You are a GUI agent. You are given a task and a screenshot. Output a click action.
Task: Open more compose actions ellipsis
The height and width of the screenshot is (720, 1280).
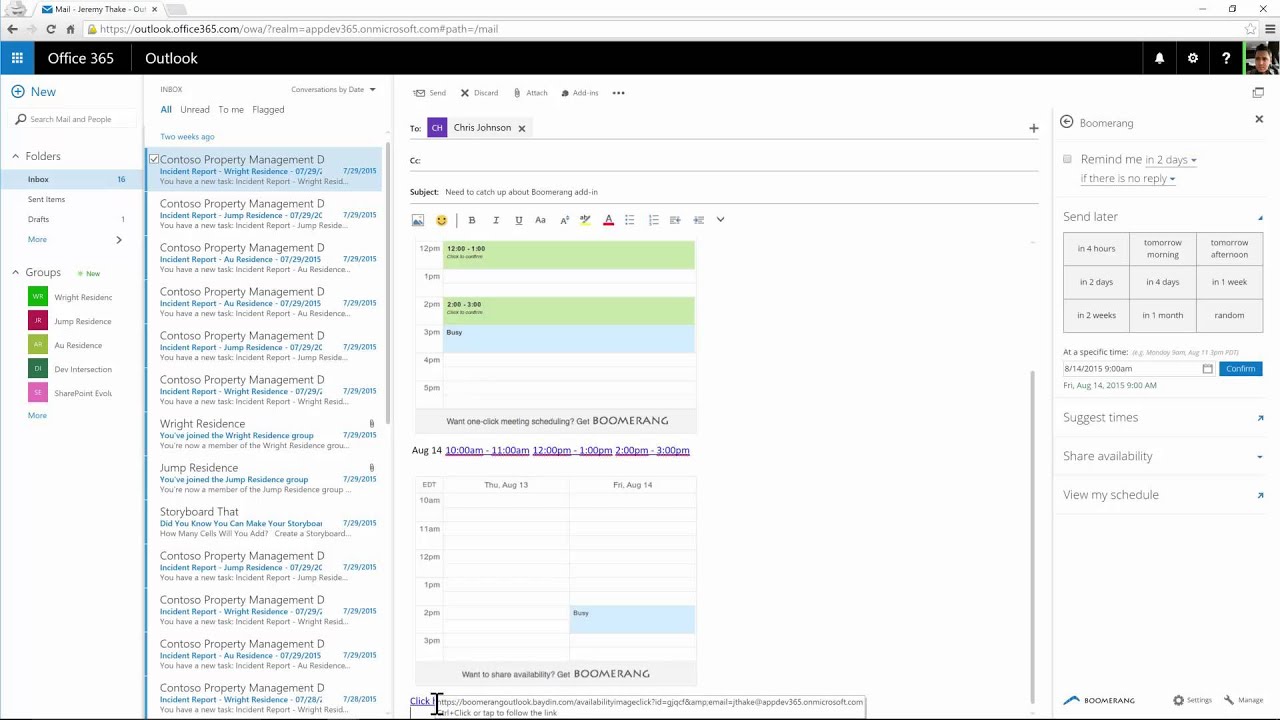[618, 93]
